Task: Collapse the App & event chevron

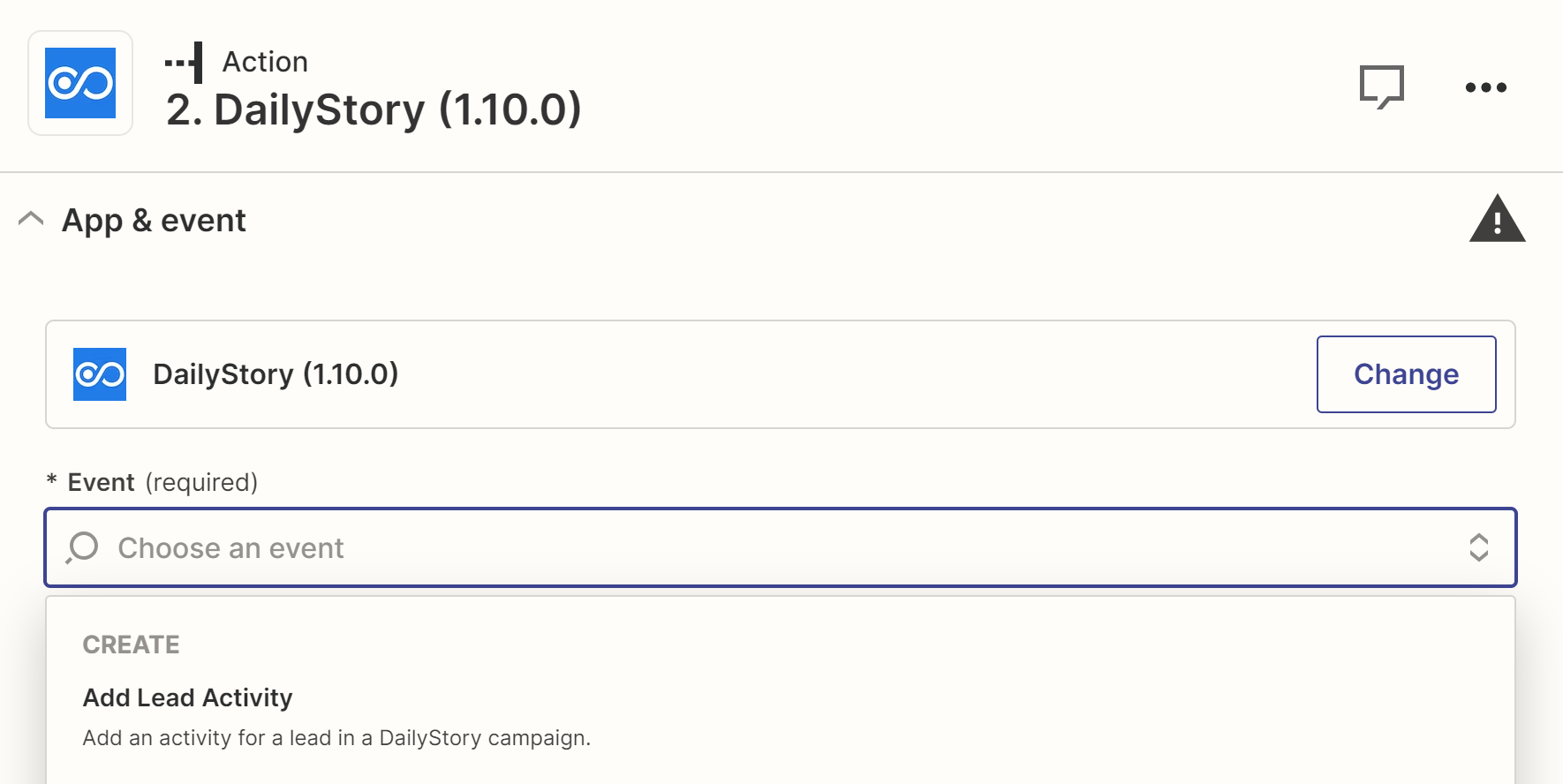Action: coord(31,219)
